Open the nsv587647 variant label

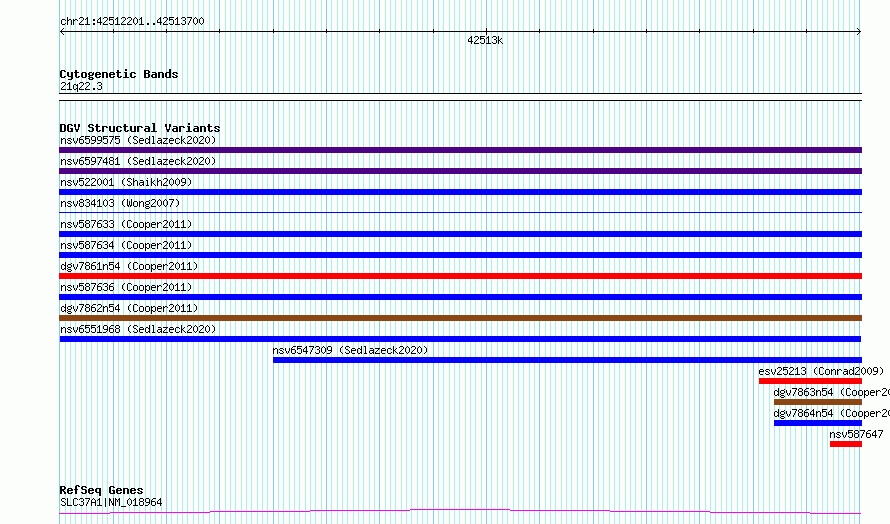tap(856, 434)
